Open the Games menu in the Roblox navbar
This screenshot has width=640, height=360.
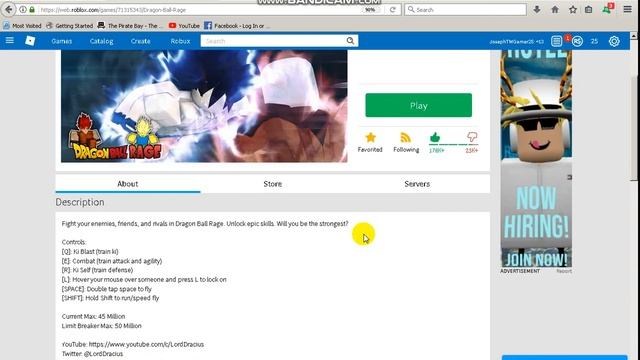click(62, 41)
